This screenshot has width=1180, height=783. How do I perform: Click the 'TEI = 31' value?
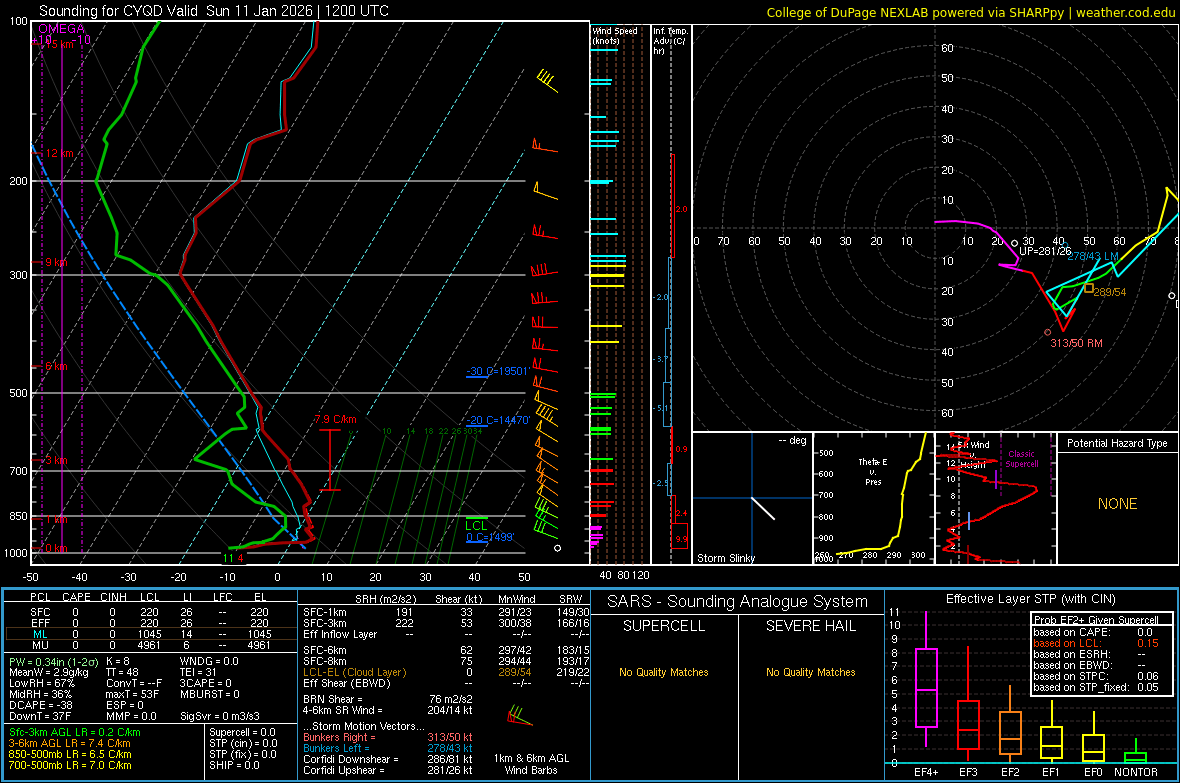coord(199,672)
